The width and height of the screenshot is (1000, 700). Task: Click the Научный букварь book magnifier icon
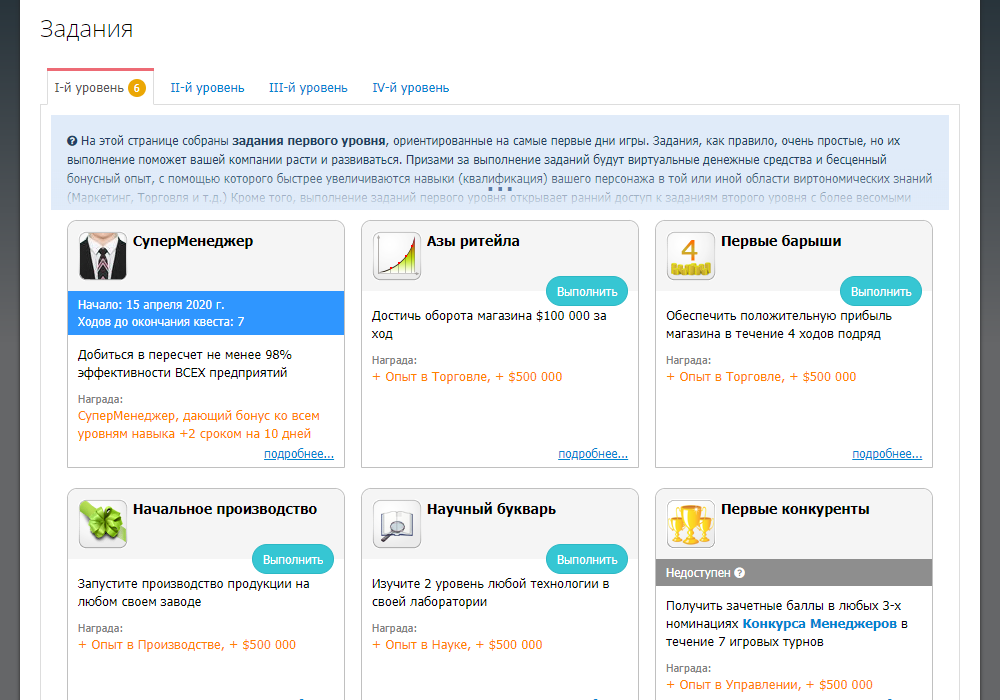tap(397, 524)
